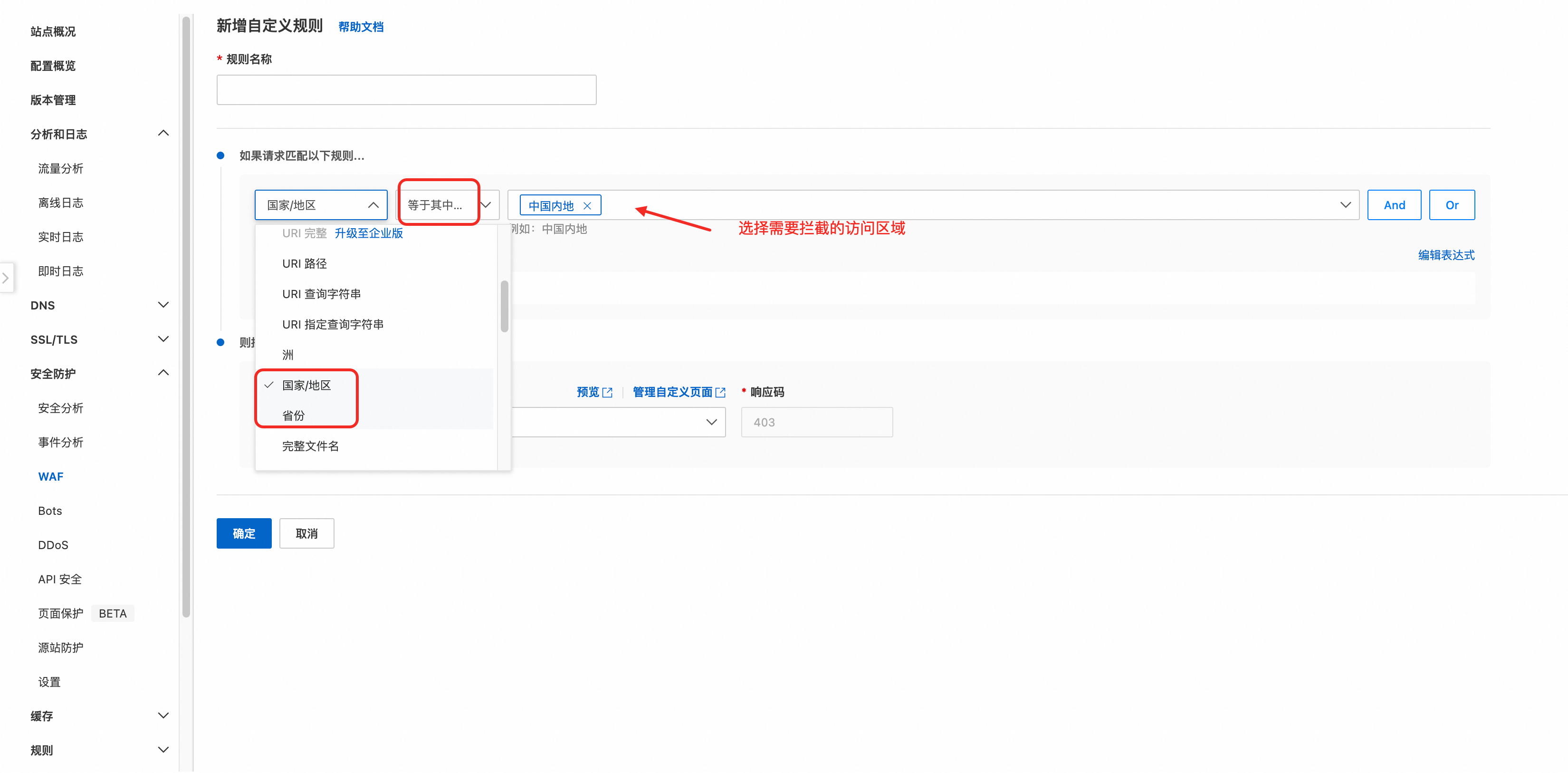Expand the DNS section chevron
Viewport: 1568px width, 773px height.
coord(163,305)
